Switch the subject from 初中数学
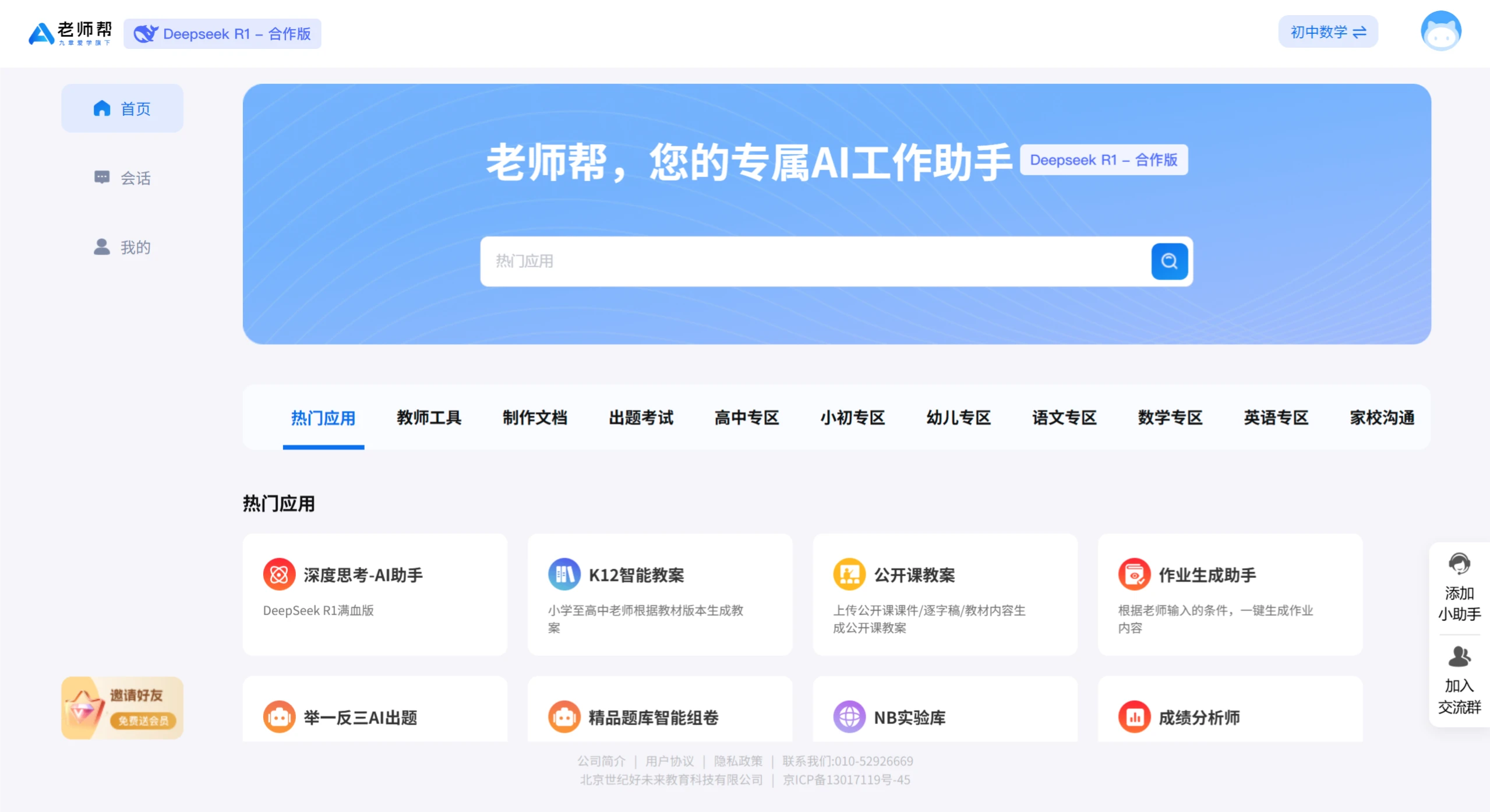The image size is (1490, 812). click(1328, 32)
